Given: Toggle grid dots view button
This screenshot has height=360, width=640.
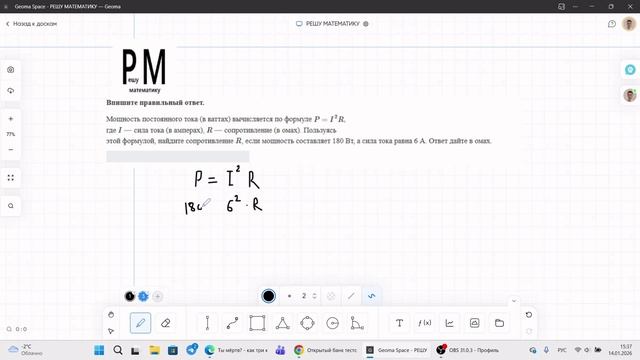Looking at the screenshot, I should coord(11,178).
